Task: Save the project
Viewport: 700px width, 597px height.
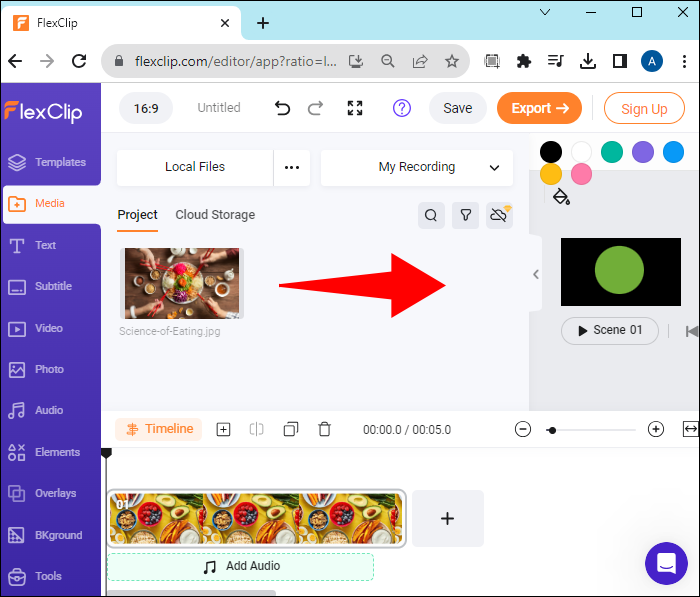Action: point(458,108)
